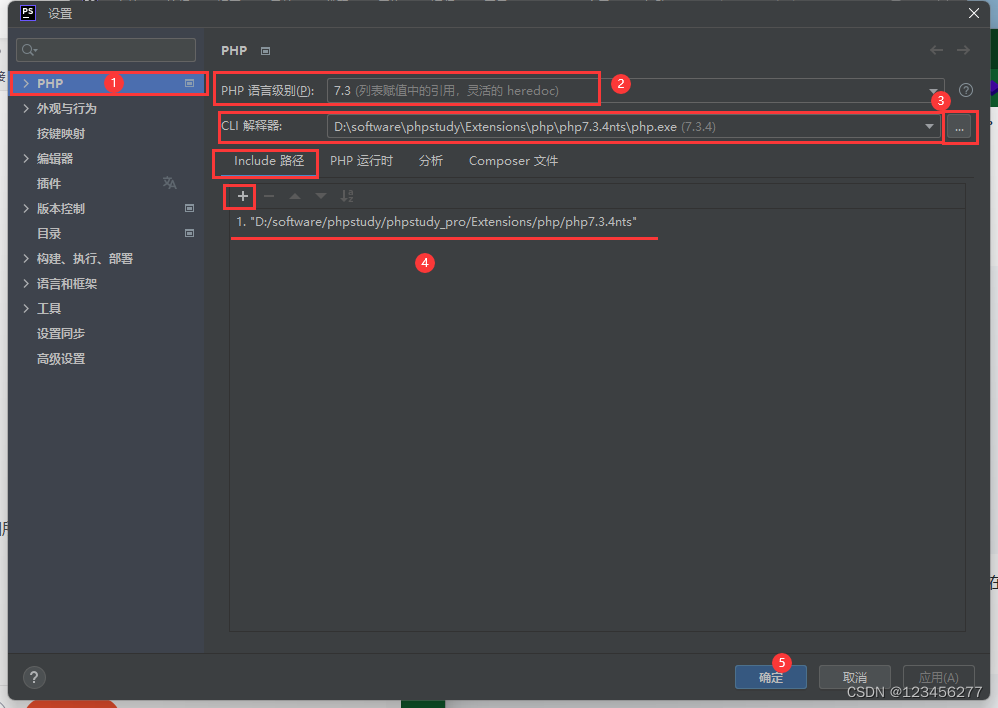Click the down arrow to move path down
998x708 pixels.
click(319, 196)
